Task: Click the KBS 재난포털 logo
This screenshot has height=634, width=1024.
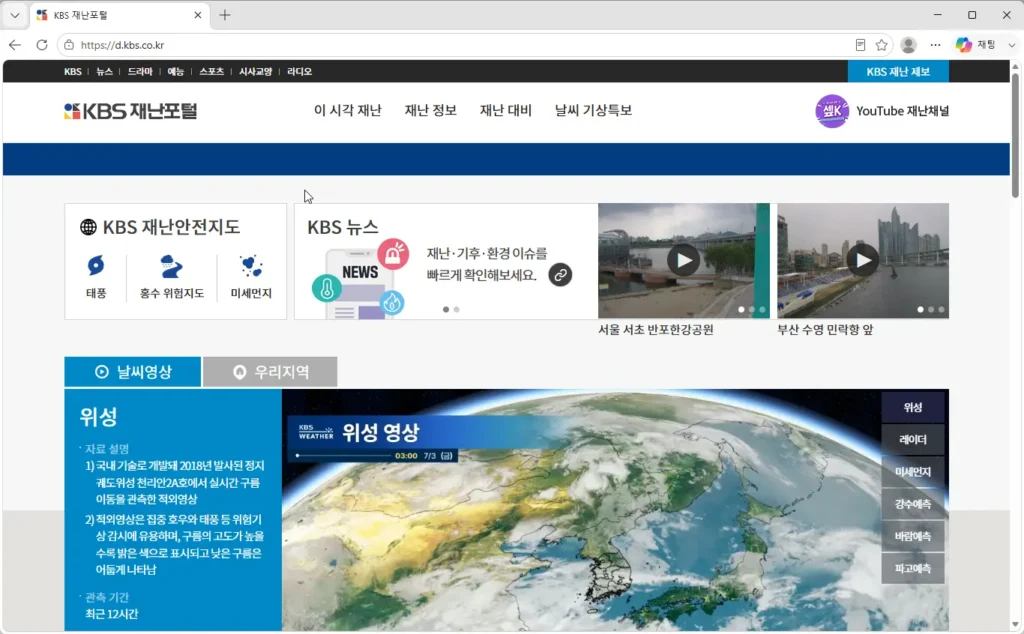Action: [x=130, y=111]
